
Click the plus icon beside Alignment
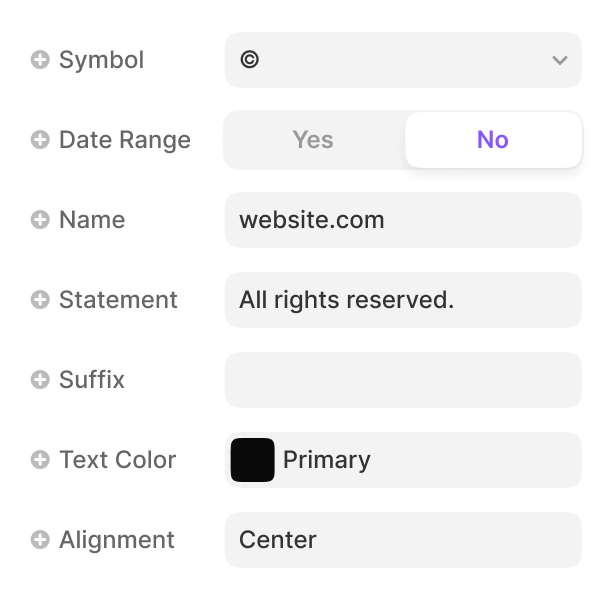[40, 540]
